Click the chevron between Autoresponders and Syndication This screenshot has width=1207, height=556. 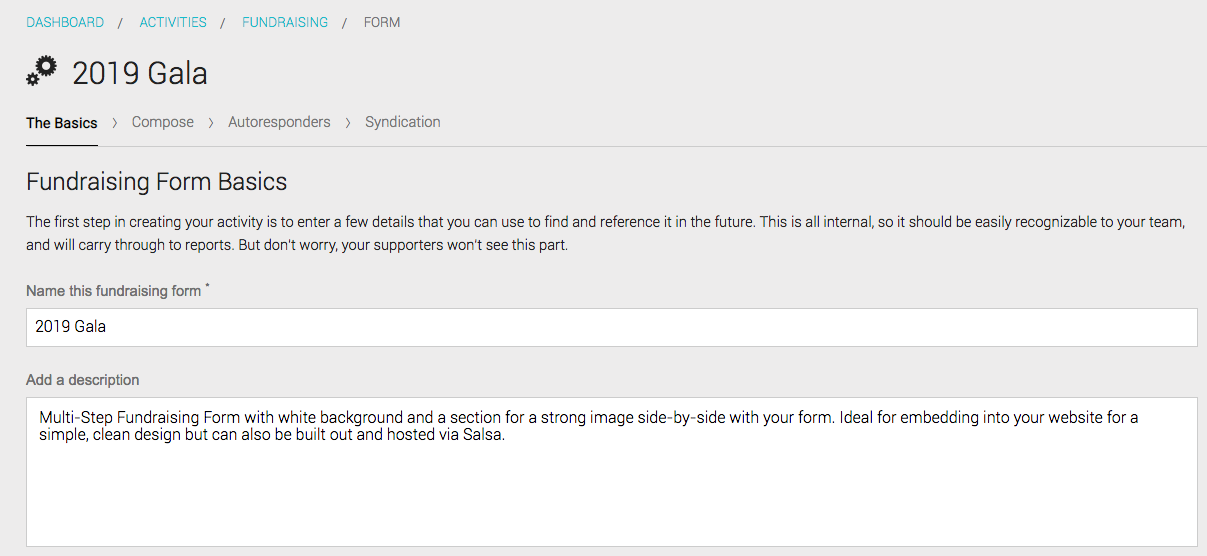click(348, 123)
